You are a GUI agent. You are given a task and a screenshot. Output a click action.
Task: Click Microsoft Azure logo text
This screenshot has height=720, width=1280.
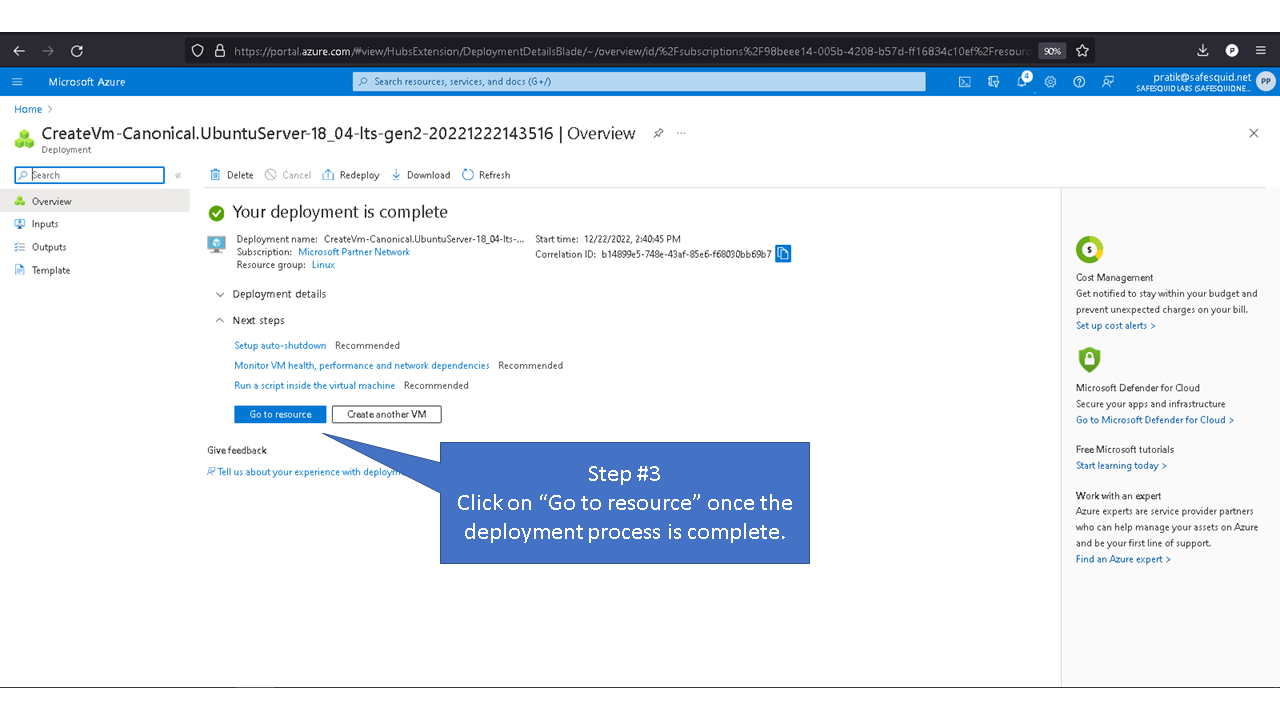pos(87,82)
